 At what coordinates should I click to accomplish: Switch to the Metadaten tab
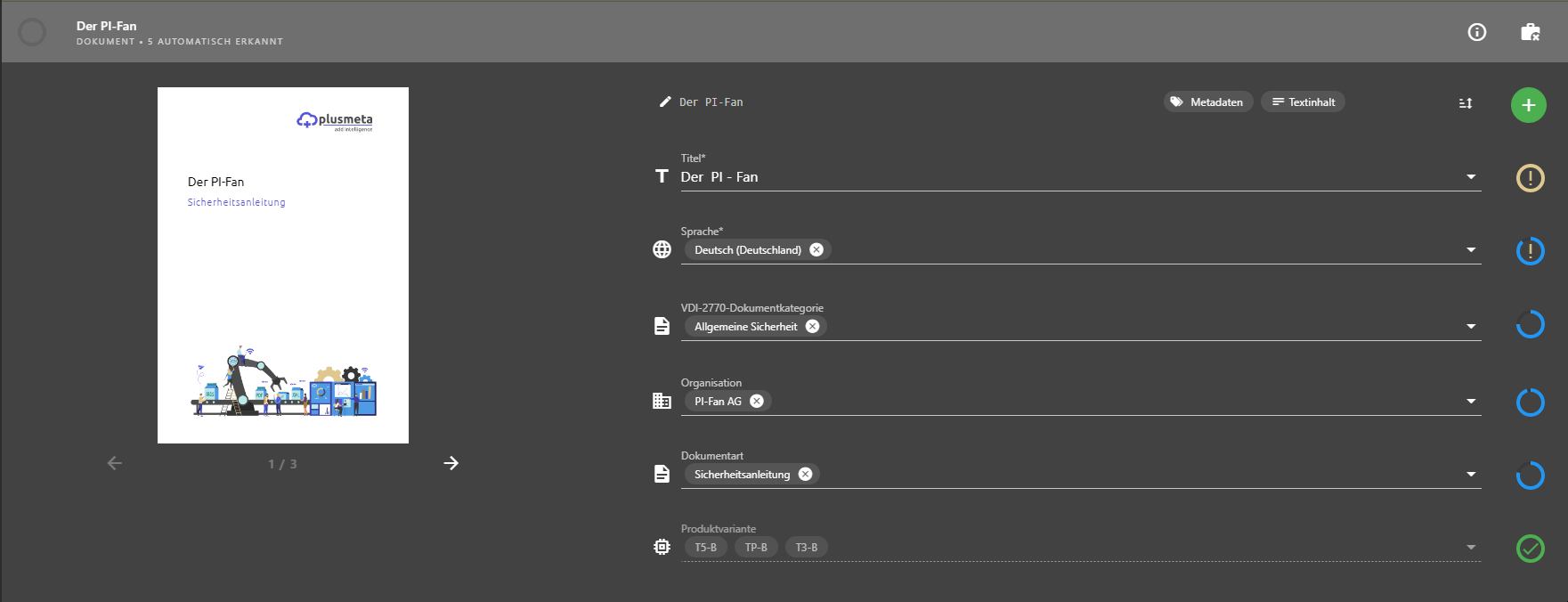click(x=1208, y=102)
